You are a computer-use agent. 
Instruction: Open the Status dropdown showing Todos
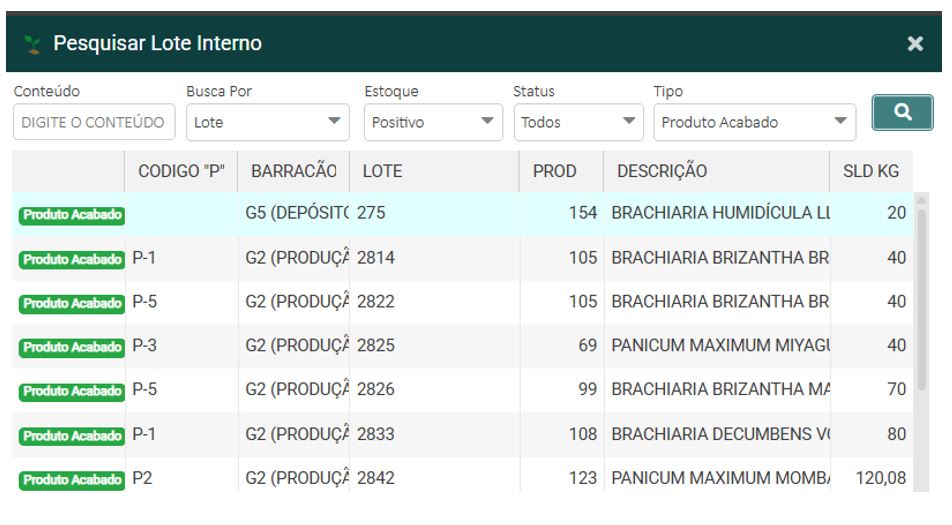[578, 122]
